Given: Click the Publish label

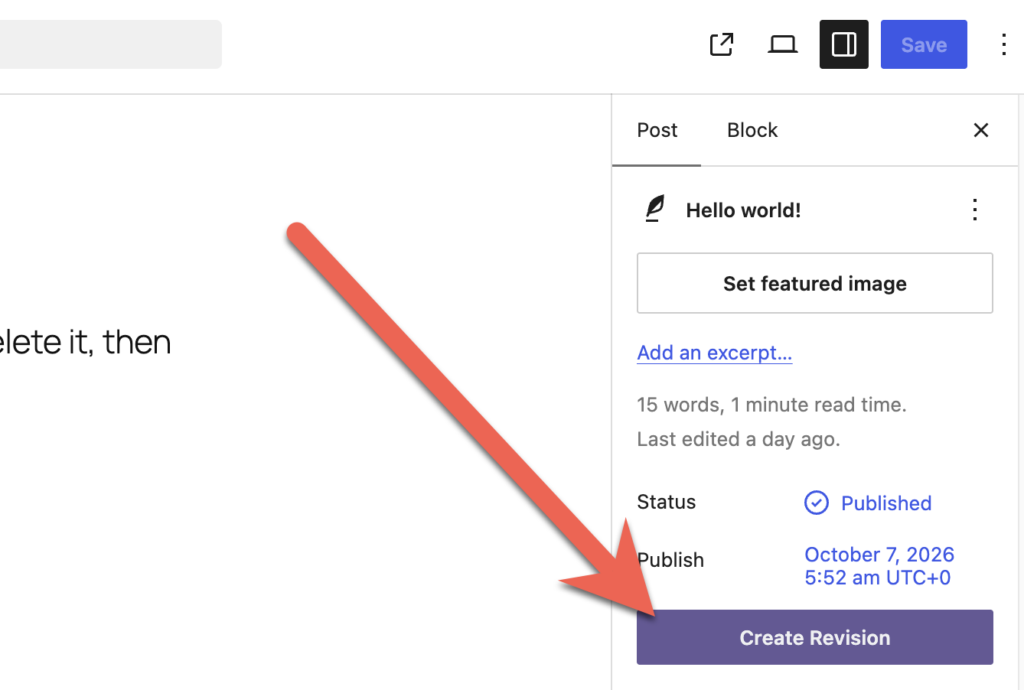Looking at the screenshot, I should [671, 560].
